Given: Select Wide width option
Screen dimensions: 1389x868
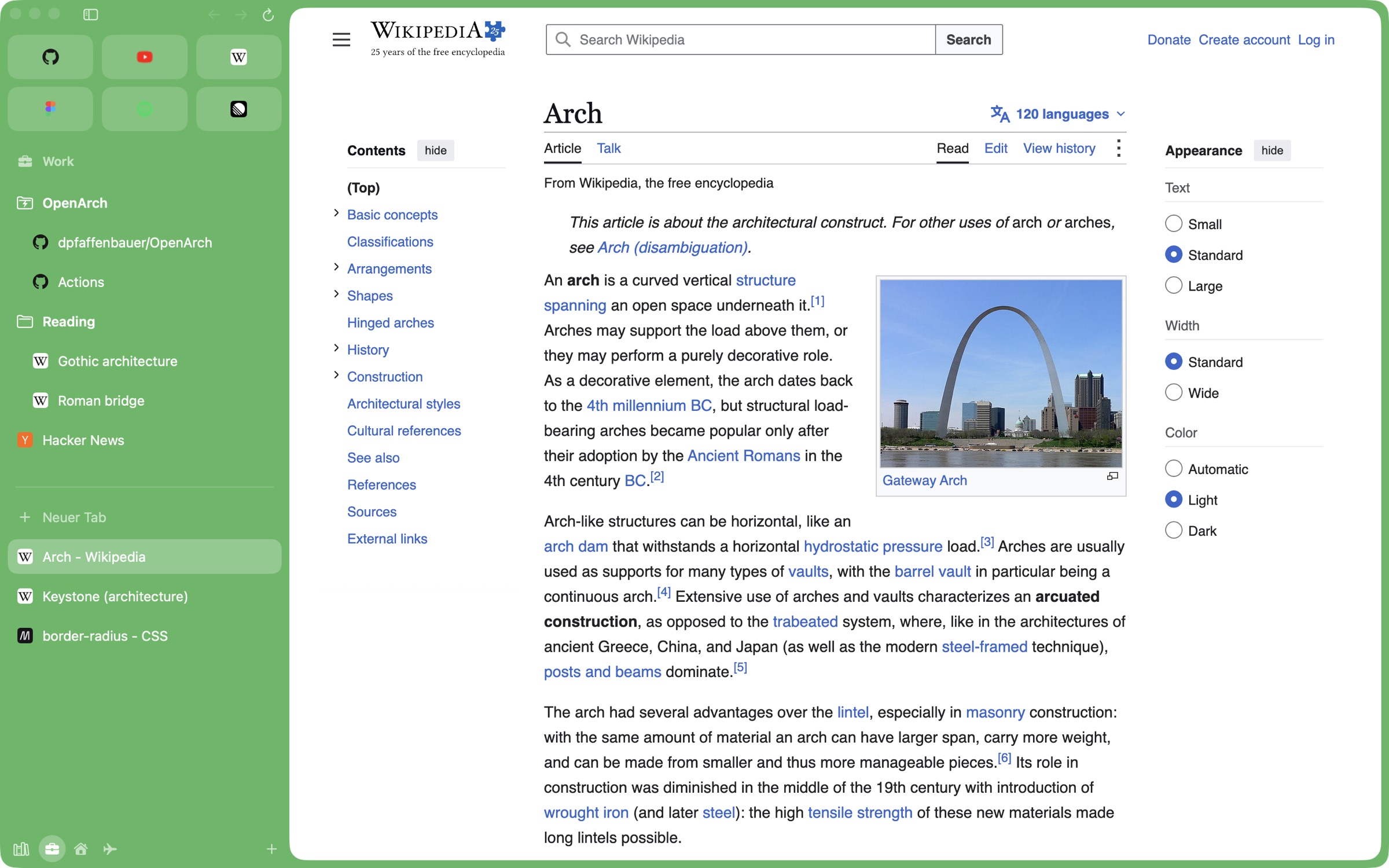Looking at the screenshot, I should [x=1174, y=392].
